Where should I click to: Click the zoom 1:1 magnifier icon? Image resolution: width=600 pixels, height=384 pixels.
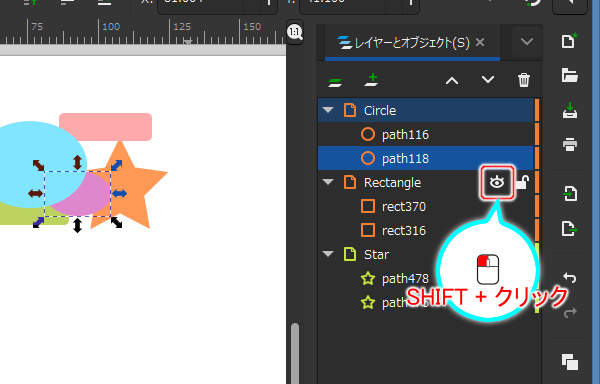[x=295, y=32]
